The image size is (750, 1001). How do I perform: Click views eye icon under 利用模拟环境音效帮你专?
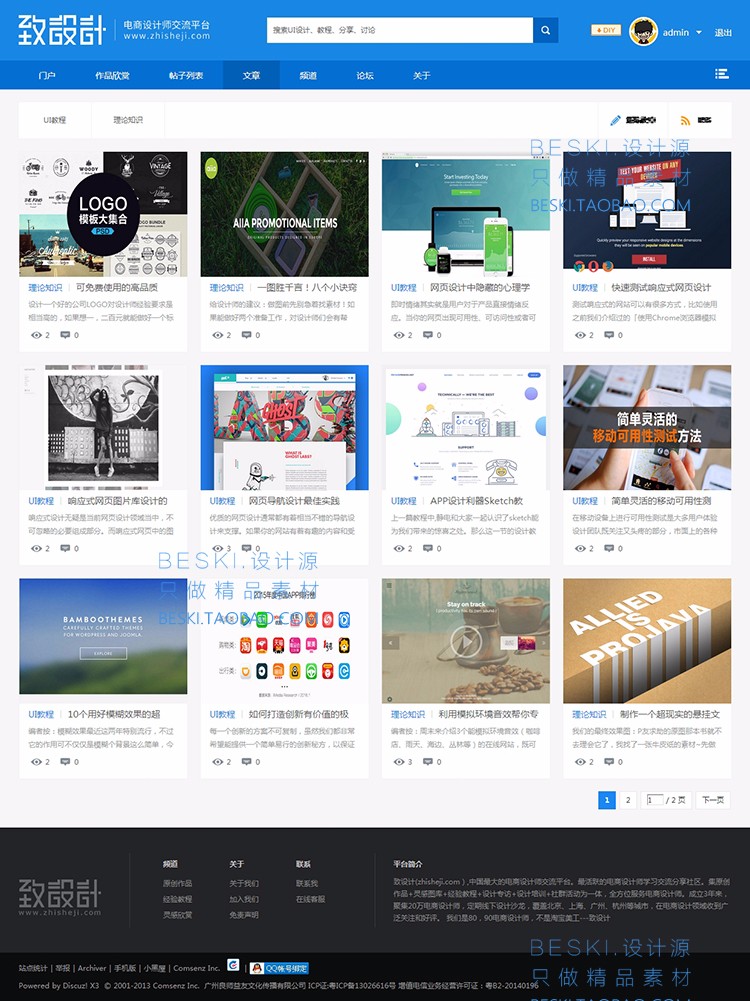coord(399,762)
